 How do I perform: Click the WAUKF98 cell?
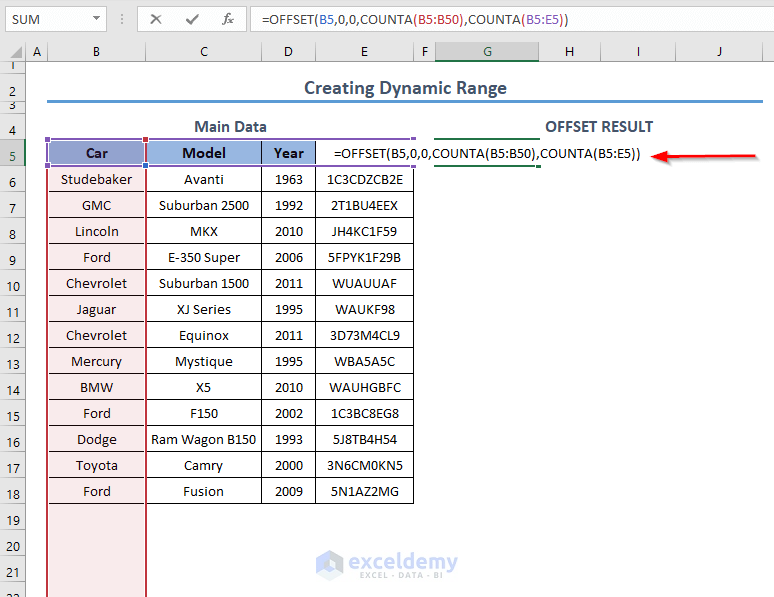tap(365, 309)
